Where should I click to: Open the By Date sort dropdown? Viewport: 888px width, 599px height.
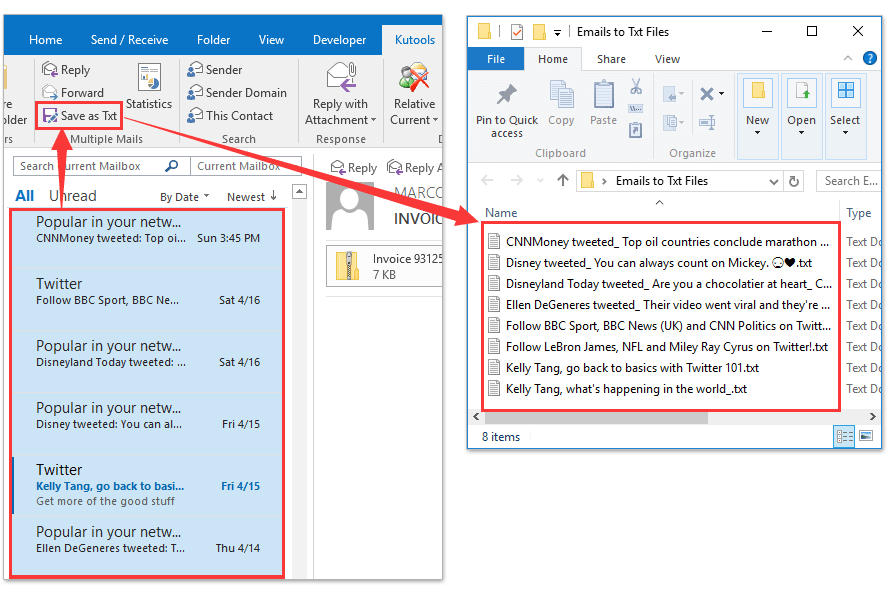click(x=185, y=196)
